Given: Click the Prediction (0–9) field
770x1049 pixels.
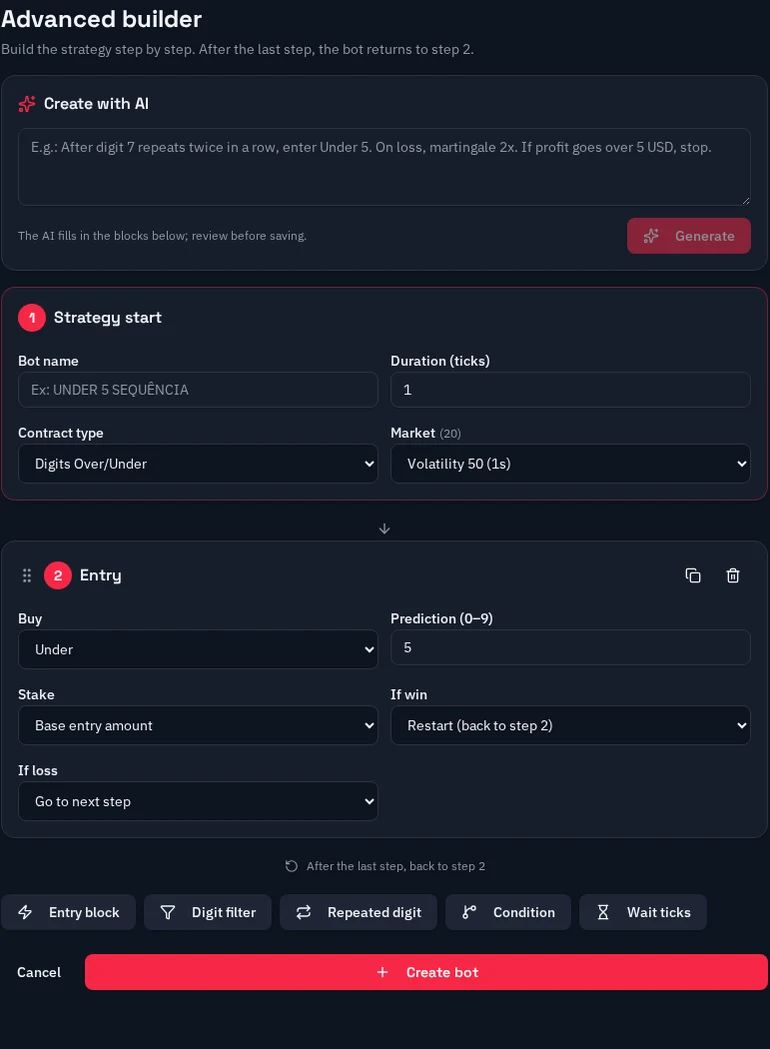Looking at the screenshot, I should 571,648.
